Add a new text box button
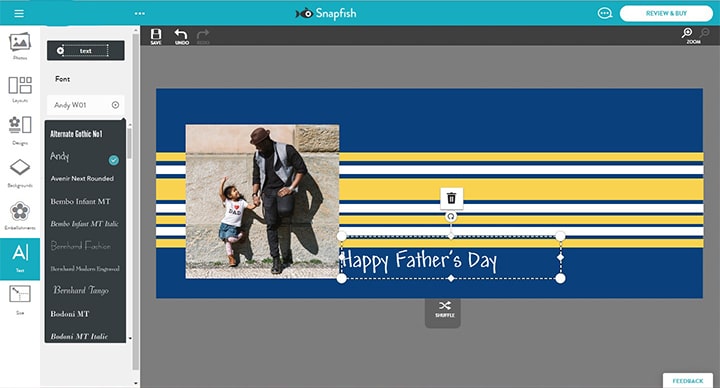 click(x=85, y=51)
